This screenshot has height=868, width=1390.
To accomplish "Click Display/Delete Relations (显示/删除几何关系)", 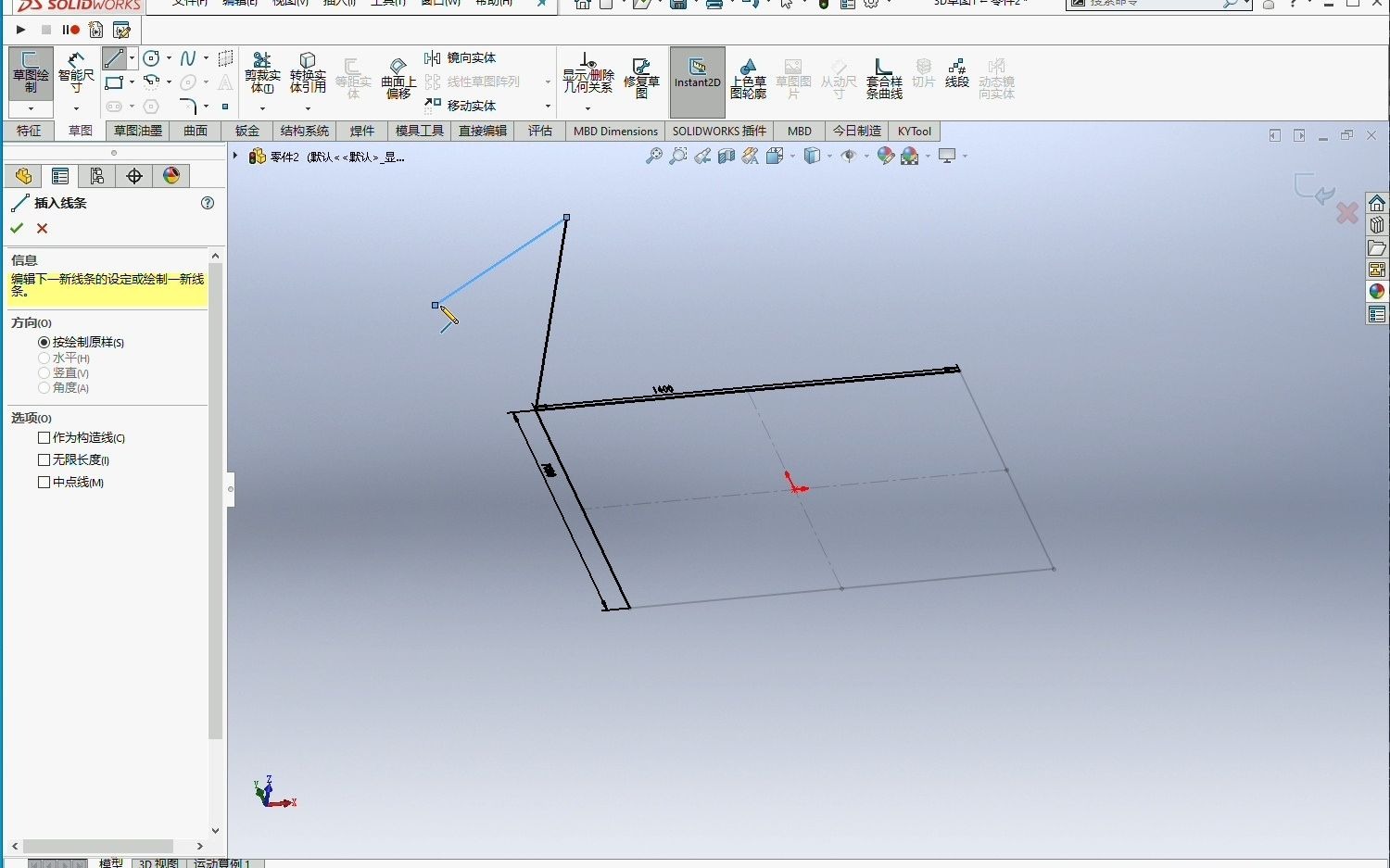I will (588, 73).
